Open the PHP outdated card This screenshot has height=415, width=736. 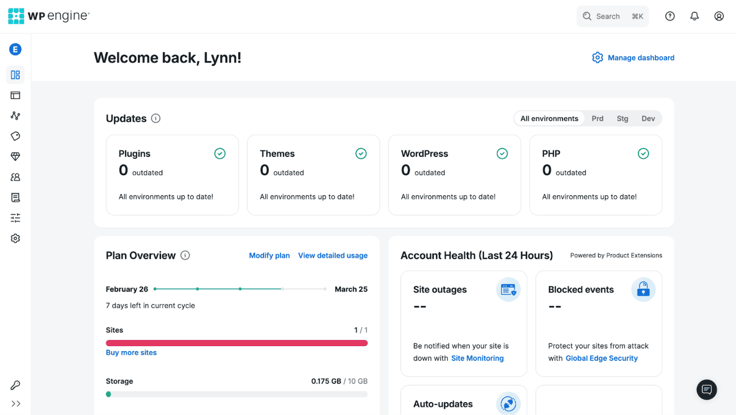tap(596, 175)
